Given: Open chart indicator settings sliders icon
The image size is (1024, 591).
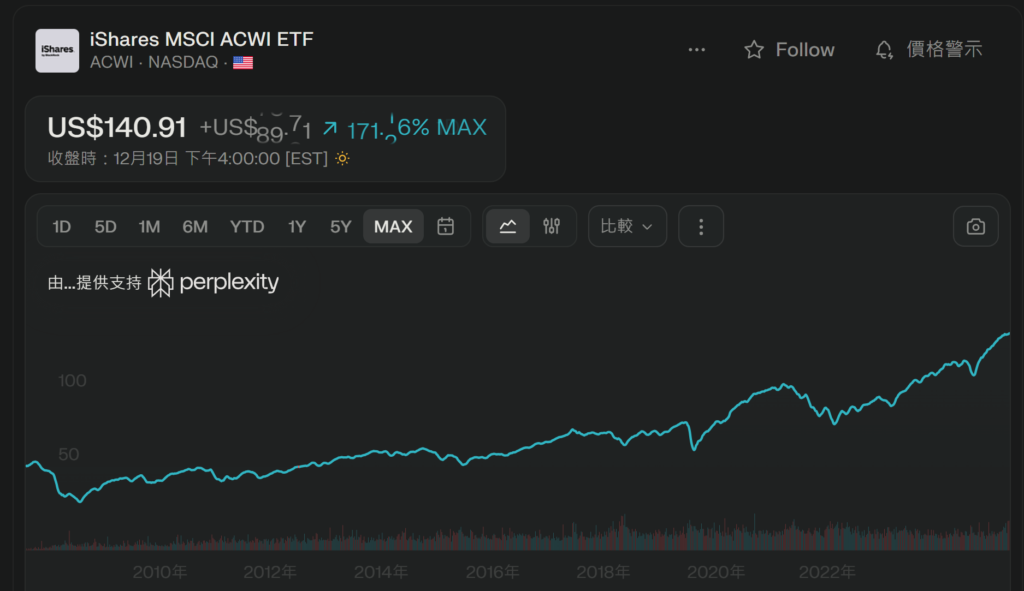Looking at the screenshot, I should [552, 227].
